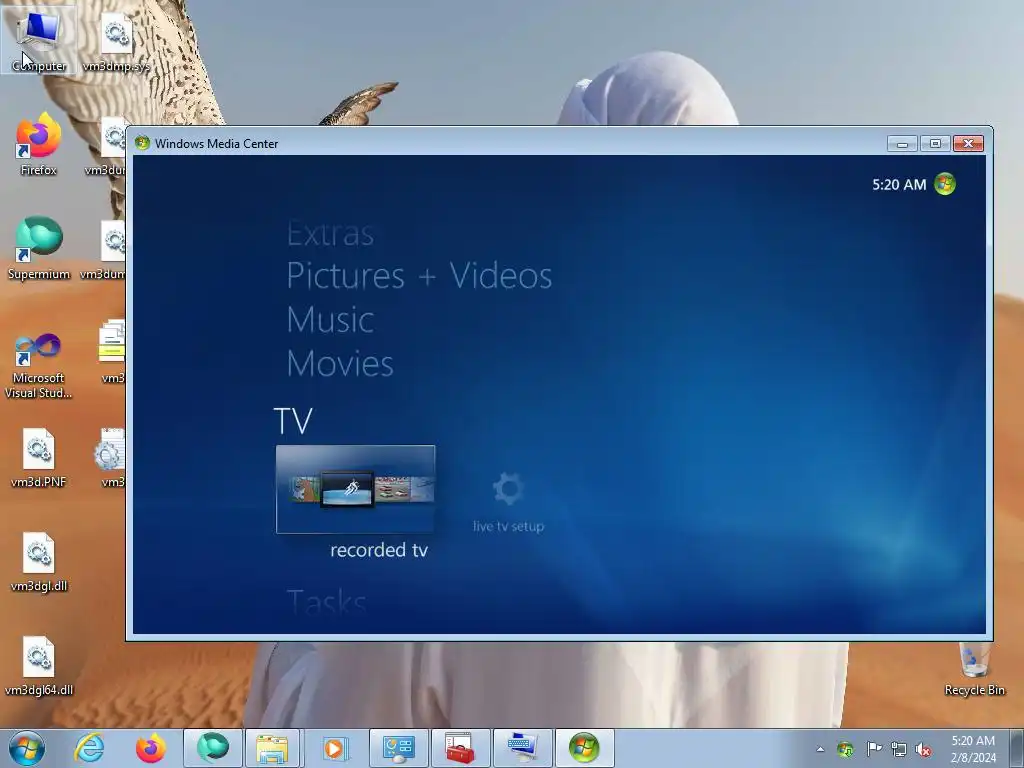Select the vm3d.PNF file icon
Screen dimensions: 1024x768
(x=39, y=458)
